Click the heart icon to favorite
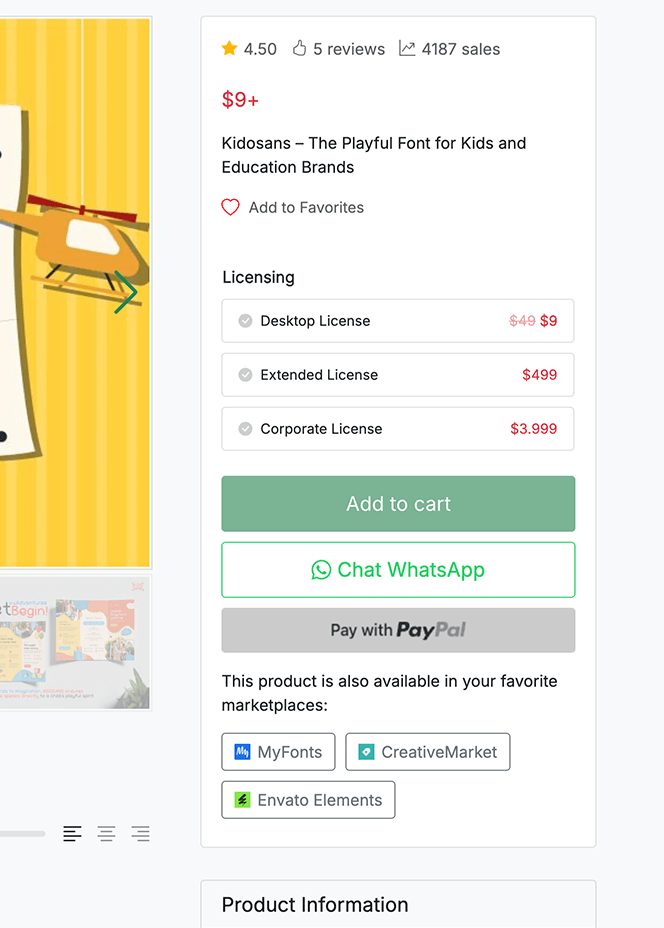The image size is (664, 928). click(230, 207)
